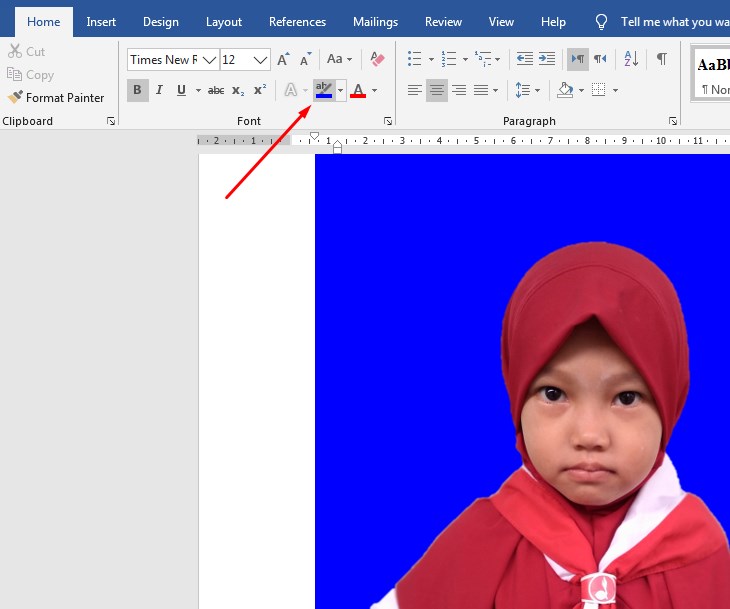Switch to the Insert tab
730x609 pixels.
101,22
